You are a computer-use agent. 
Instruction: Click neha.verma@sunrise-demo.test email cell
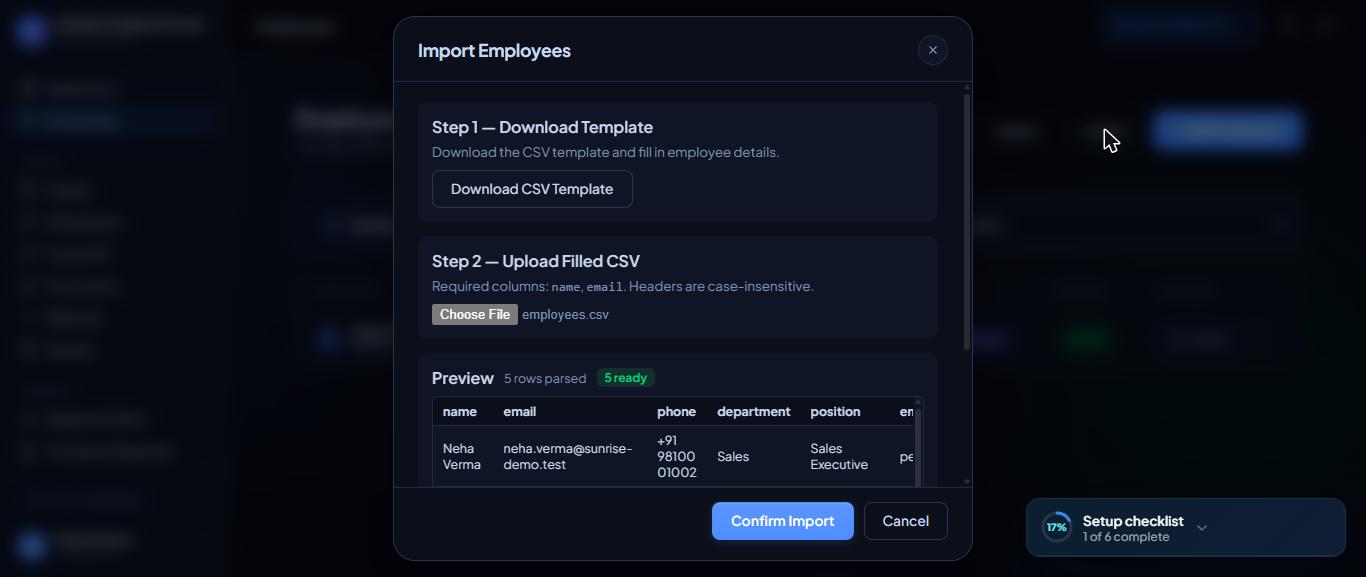pos(568,456)
